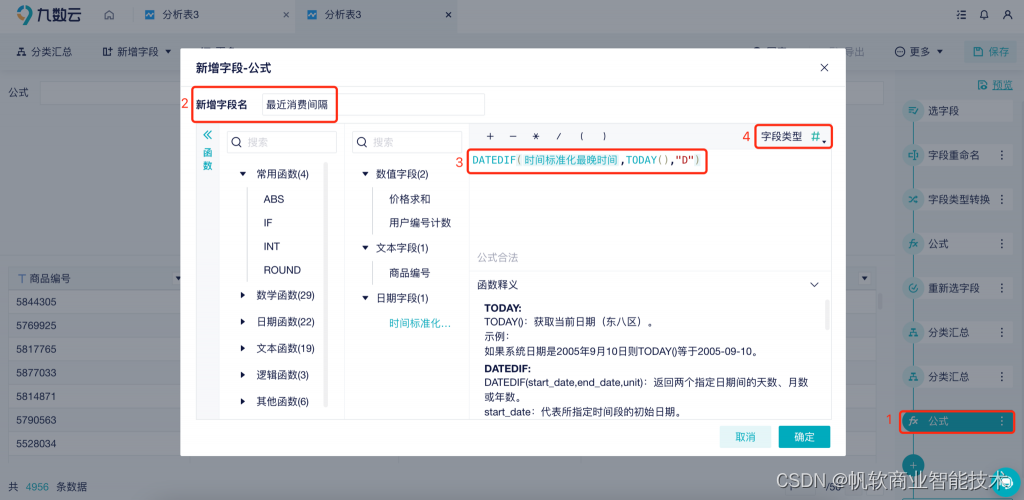The height and width of the screenshot is (500, 1024).
Task: Select the 价格求和 field
Action: coord(409,199)
